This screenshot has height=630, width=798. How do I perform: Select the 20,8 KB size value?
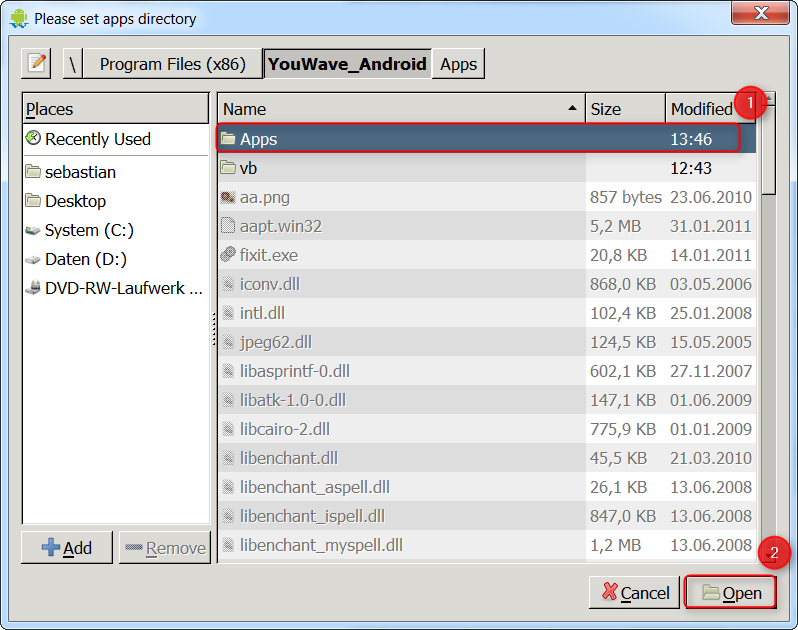coord(618,255)
